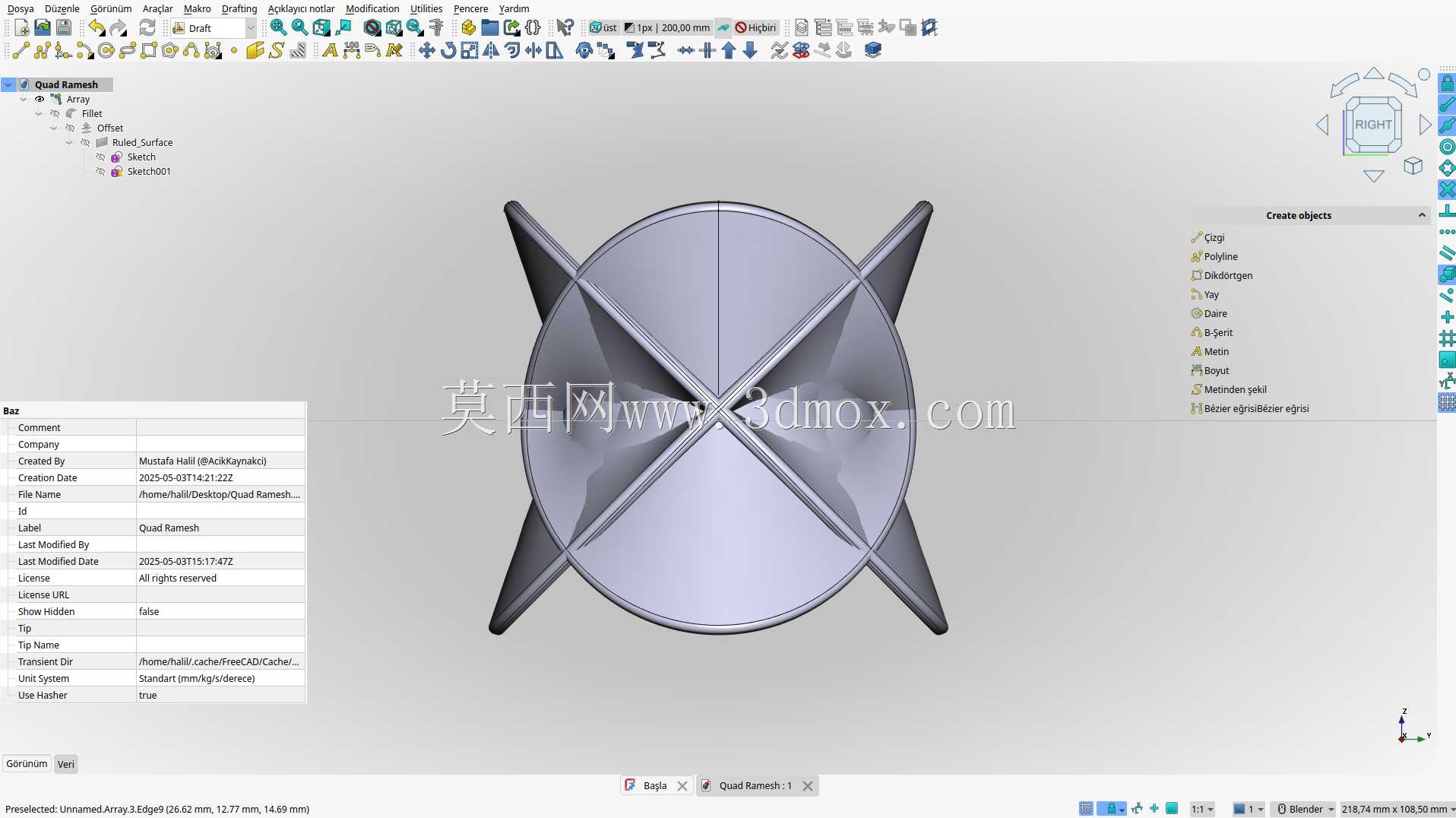Select the Draft Hatch tool icon
Viewport: 1456px width, 818px height.
click(x=298, y=50)
